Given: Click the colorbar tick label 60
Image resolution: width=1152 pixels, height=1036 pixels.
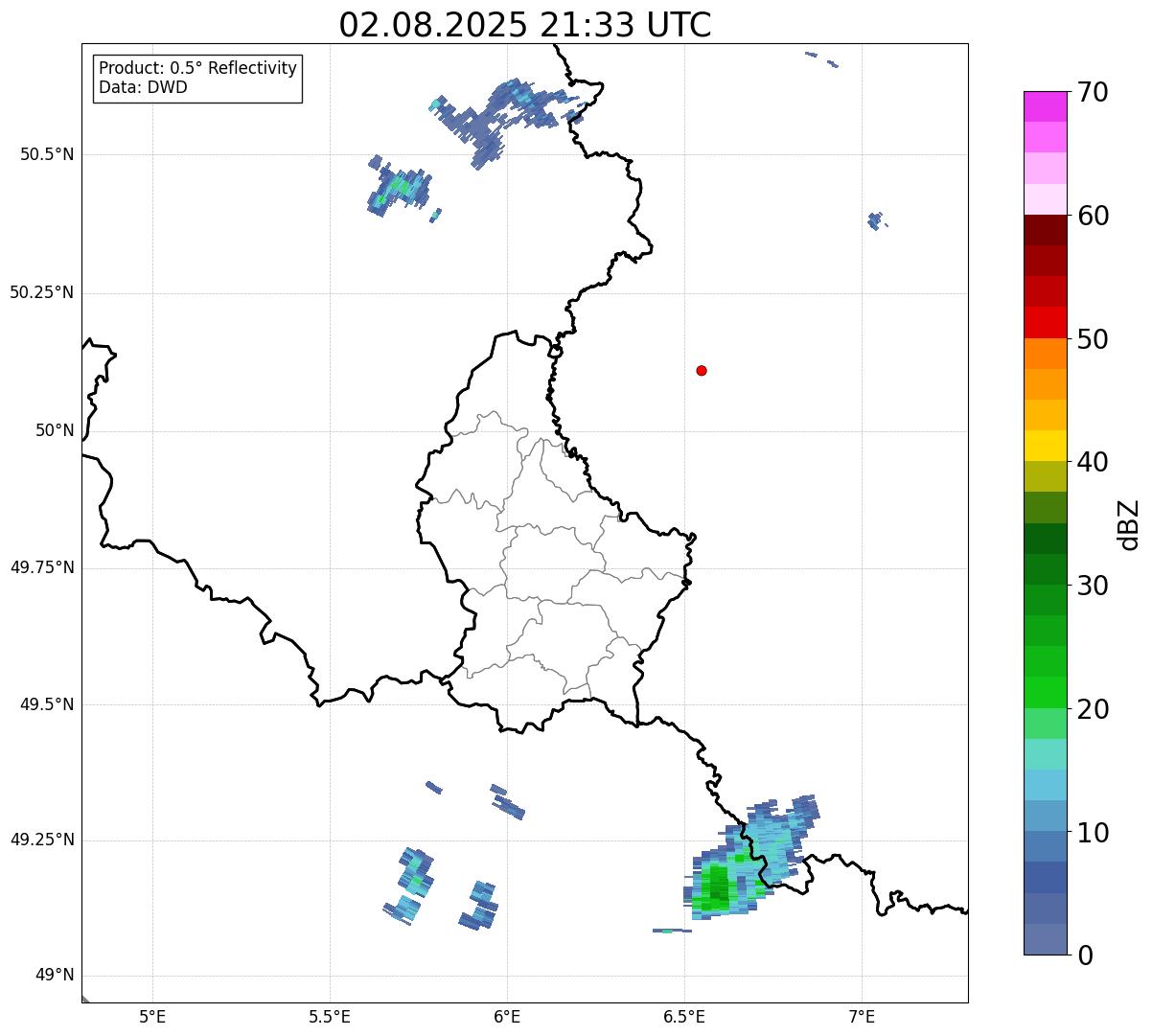Looking at the screenshot, I should (x=1093, y=216).
